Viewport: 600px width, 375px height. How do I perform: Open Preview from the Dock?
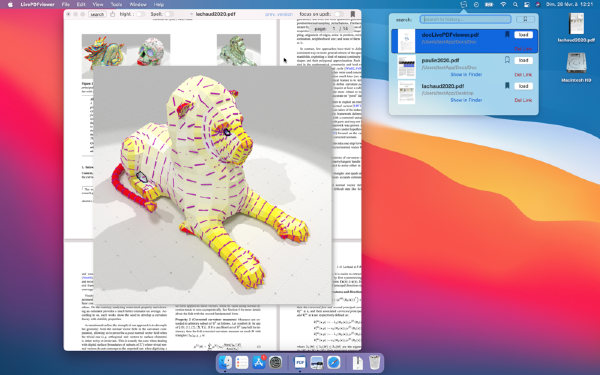(x=317, y=362)
